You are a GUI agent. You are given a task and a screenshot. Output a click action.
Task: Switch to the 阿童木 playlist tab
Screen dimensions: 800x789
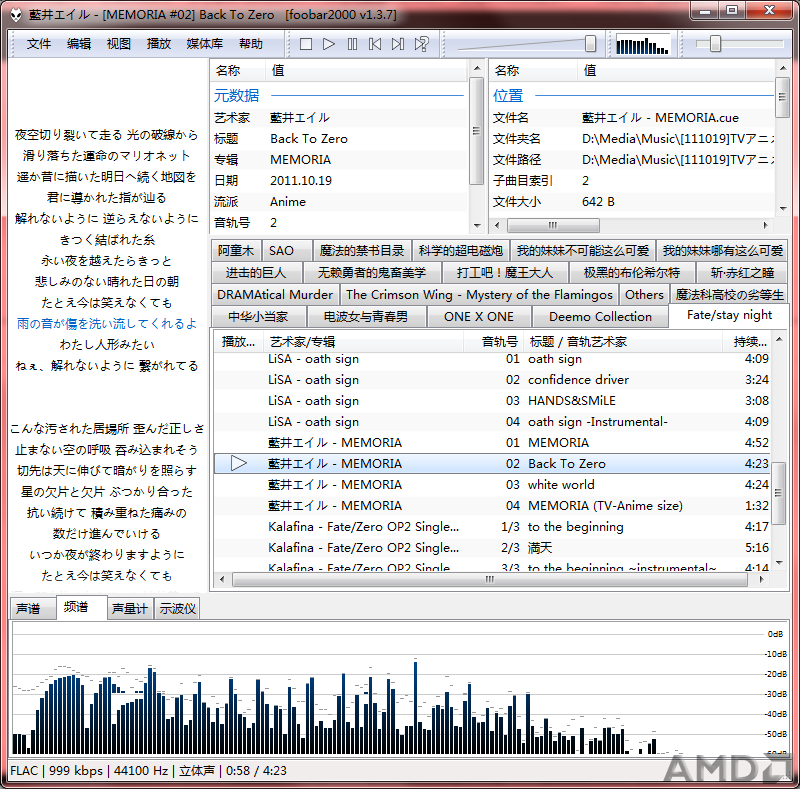point(236,251)
